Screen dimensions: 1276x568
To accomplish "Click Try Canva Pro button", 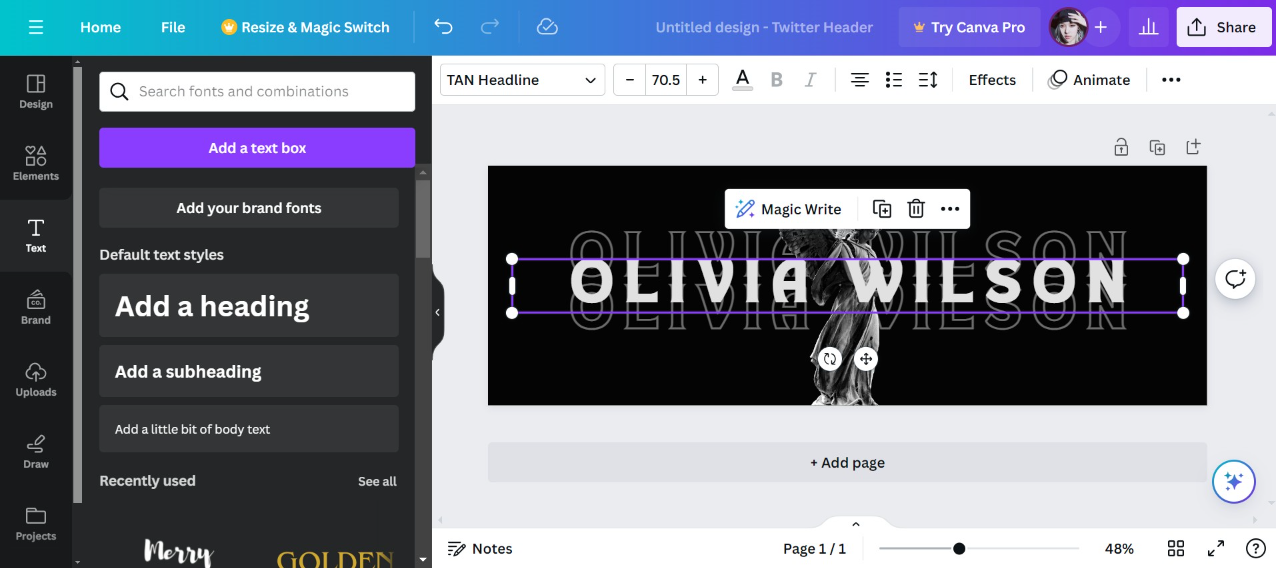I will [969, 27].
